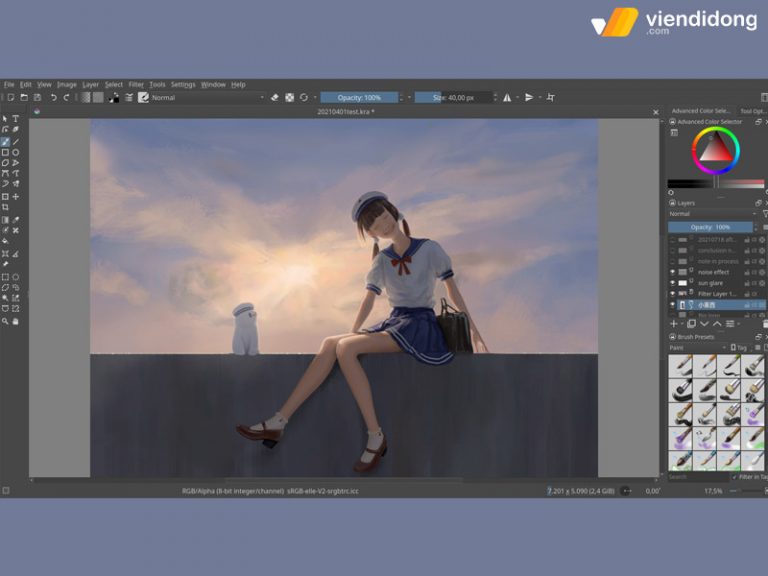The width and height of the screenshot is (768, 576).
Task: Move layer up with the up arrow
Action: coord(717,324)
